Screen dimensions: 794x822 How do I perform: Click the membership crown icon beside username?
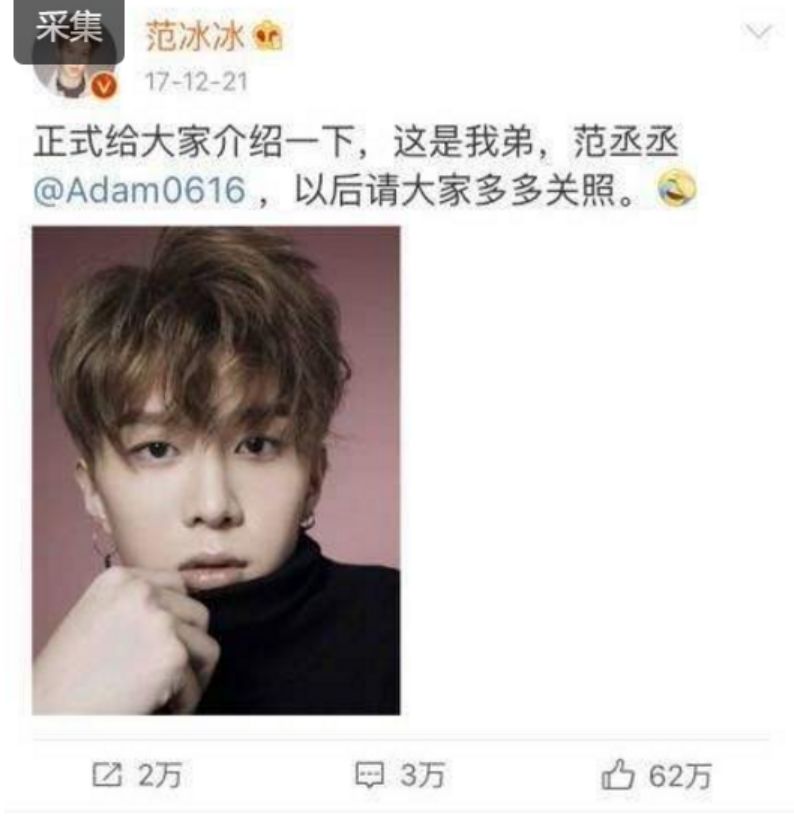tap(268, 37)
